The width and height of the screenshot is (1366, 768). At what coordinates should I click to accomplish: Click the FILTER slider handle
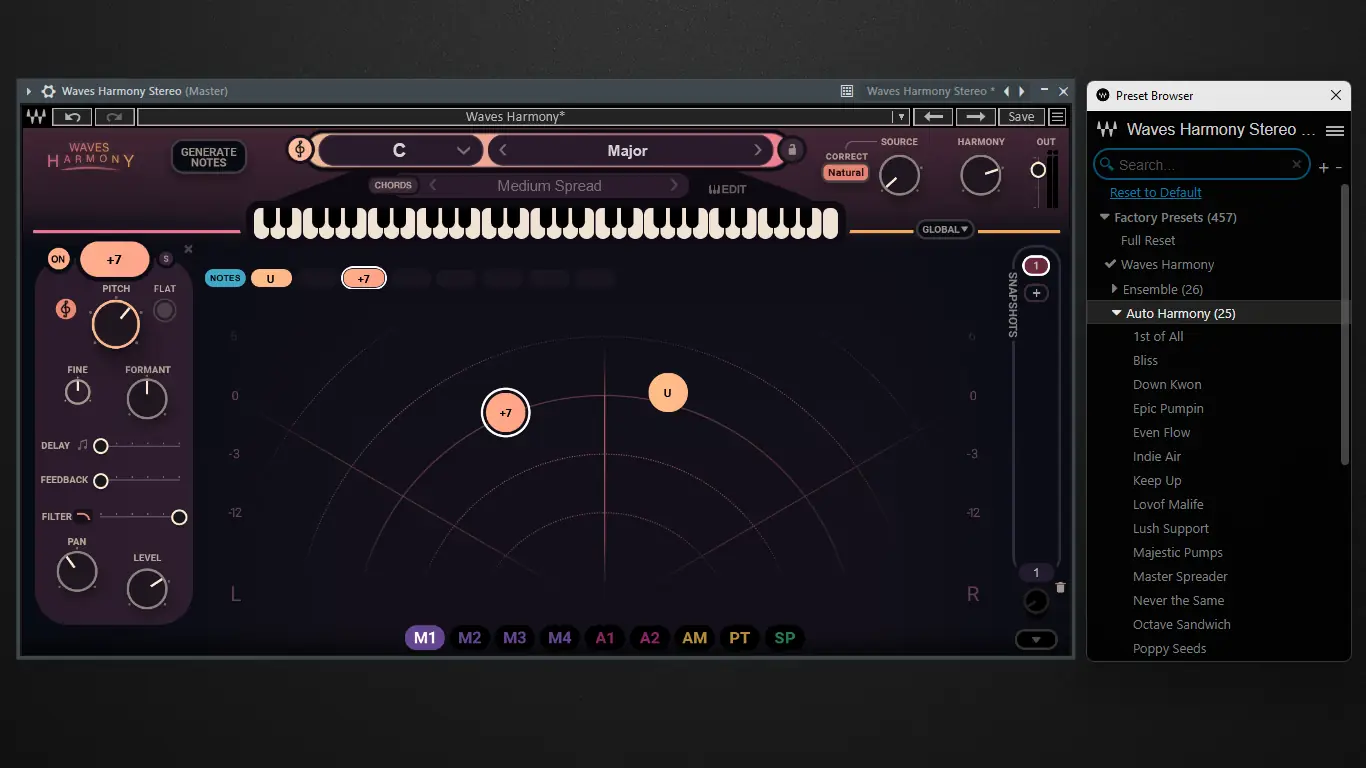tap(179, 517)
